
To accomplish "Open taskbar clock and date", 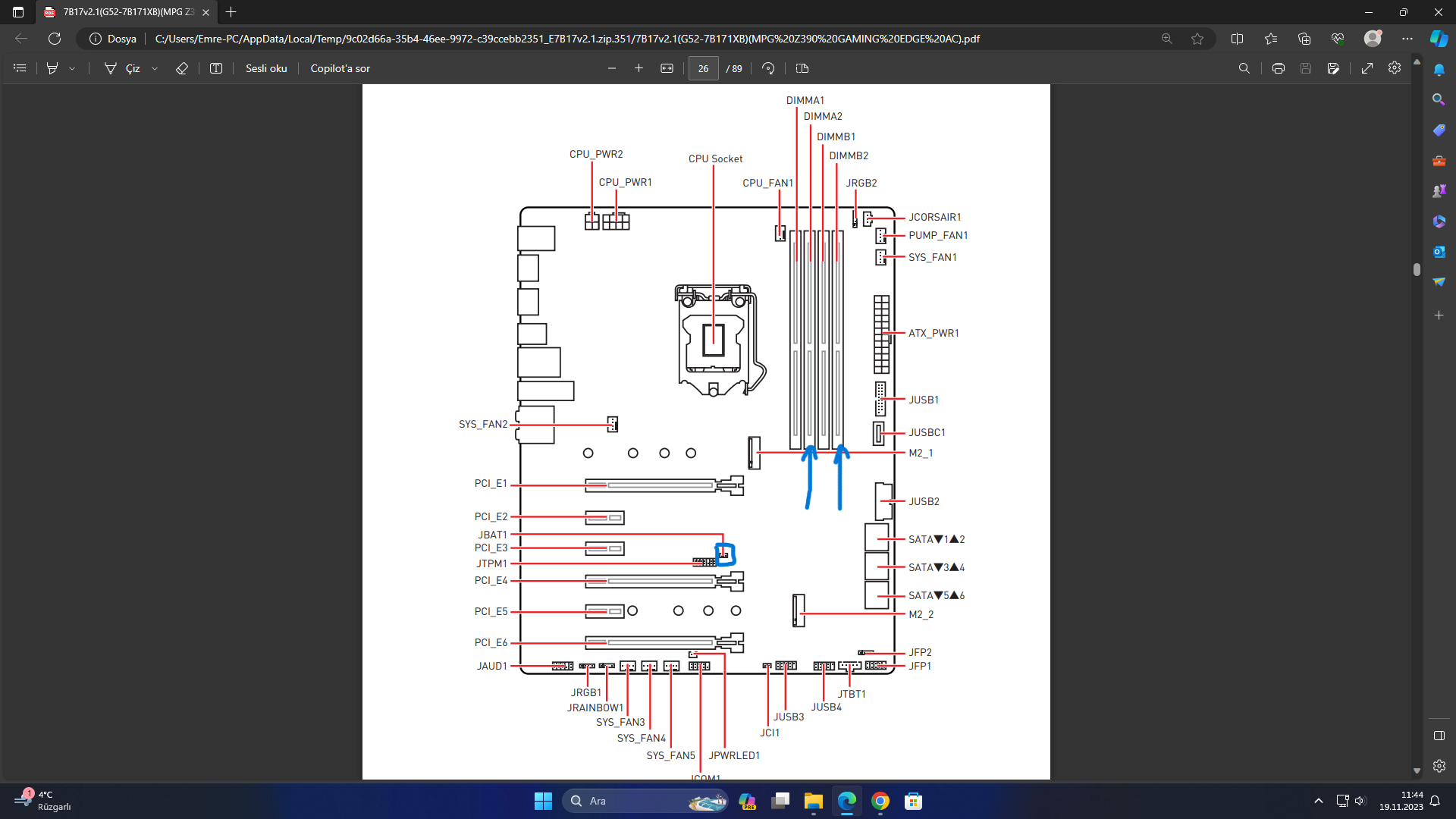I will 1401,801.
